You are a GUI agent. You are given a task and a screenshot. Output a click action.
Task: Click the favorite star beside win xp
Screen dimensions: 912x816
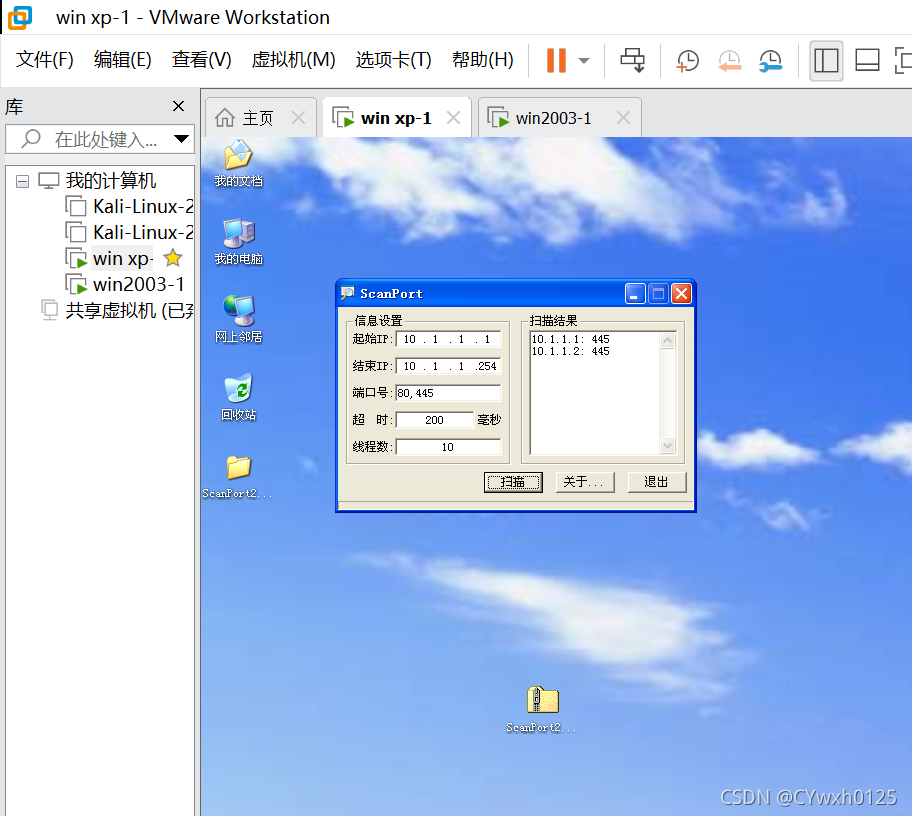click(173, 257)
